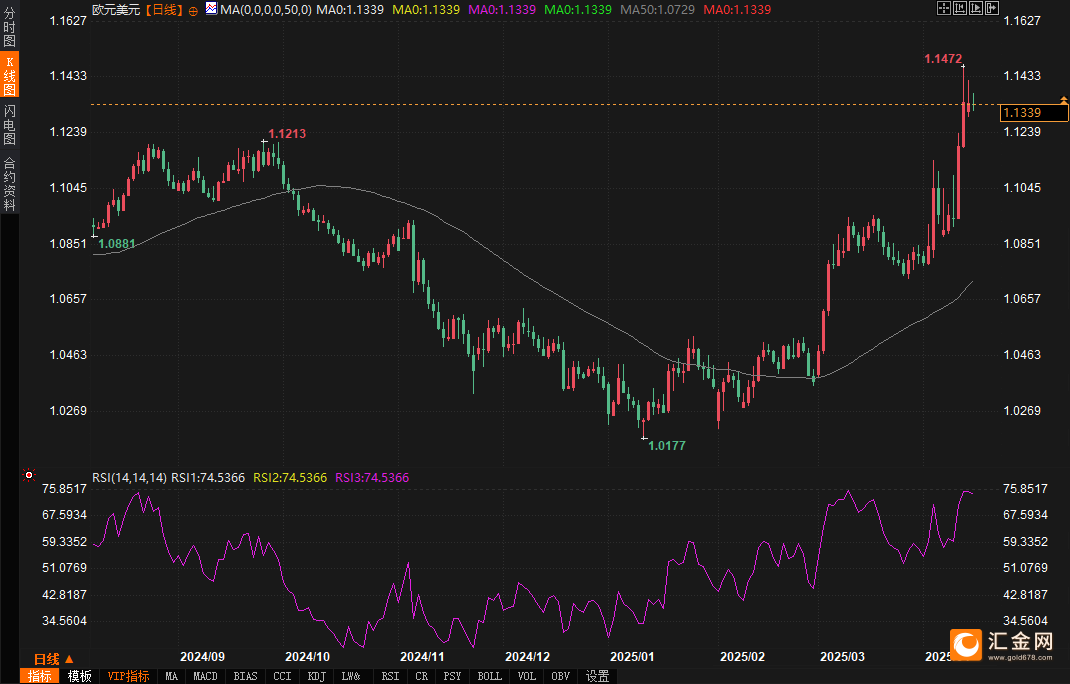Click the RSI(14,14,14) parameters label

(130, 478)
